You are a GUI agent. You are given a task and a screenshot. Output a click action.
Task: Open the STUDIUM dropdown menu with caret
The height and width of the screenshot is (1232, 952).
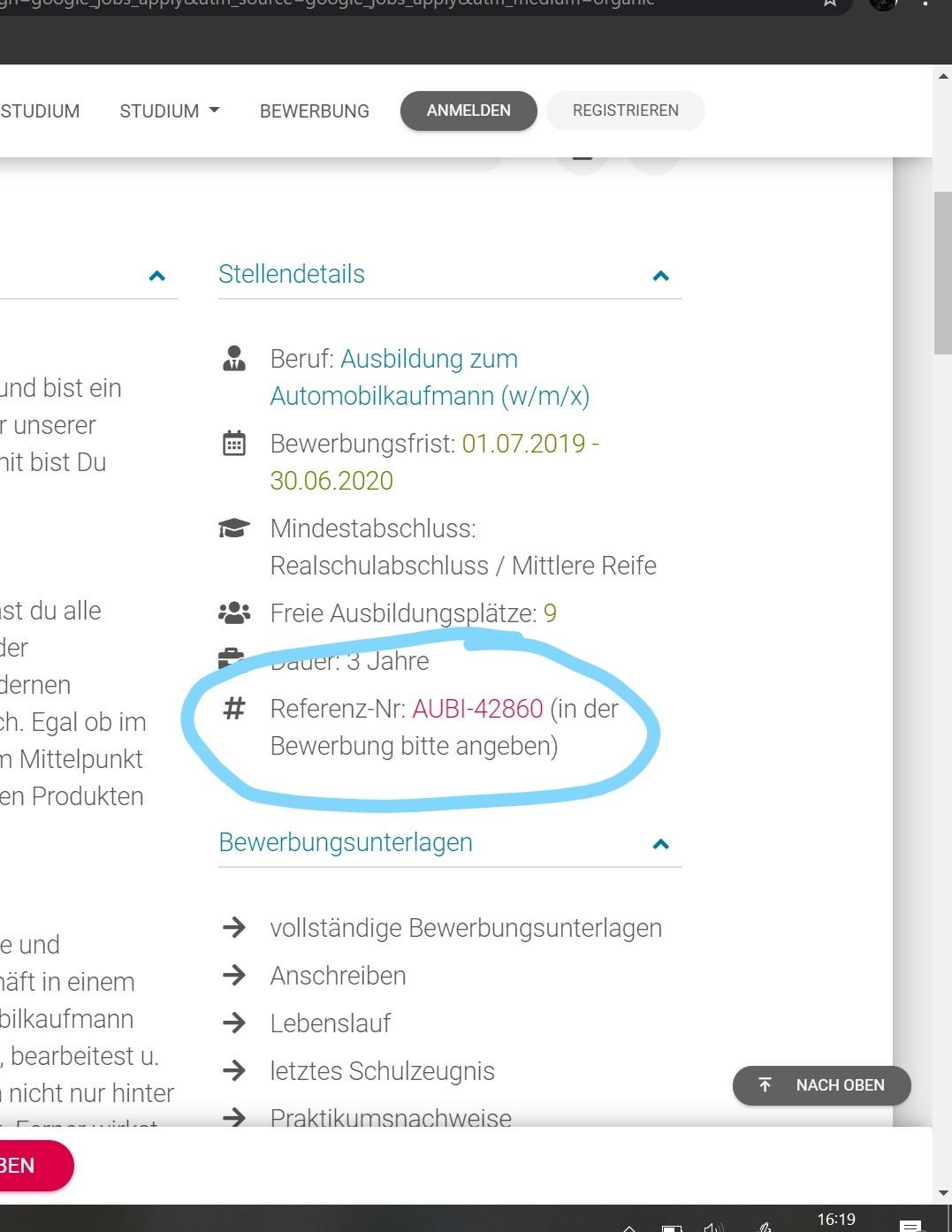coord(170,111)
